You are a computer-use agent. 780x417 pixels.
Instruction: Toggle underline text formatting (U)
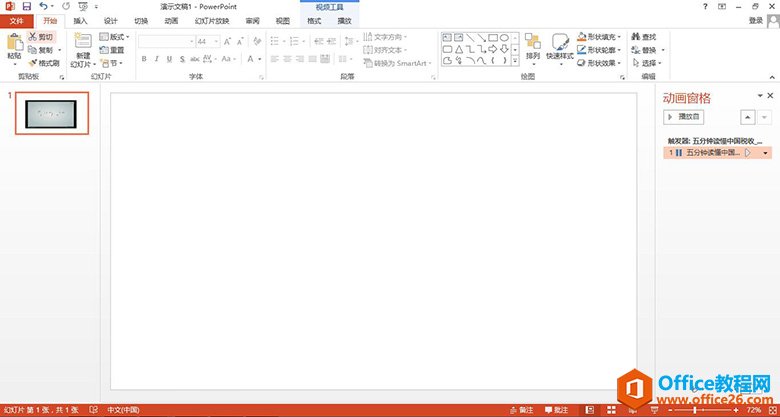[171, 59]
